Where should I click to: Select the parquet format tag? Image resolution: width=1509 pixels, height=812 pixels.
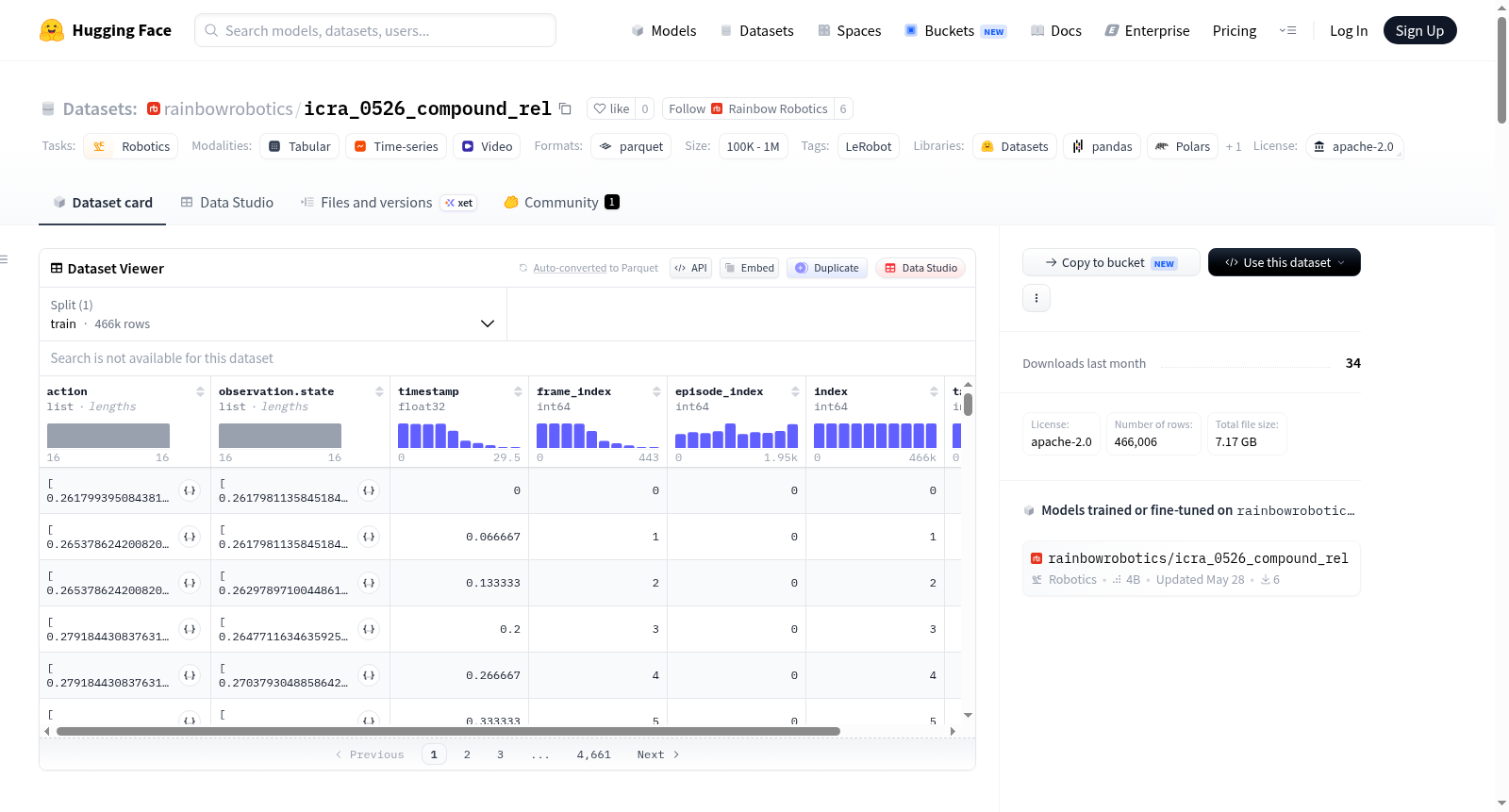[631, 146]
